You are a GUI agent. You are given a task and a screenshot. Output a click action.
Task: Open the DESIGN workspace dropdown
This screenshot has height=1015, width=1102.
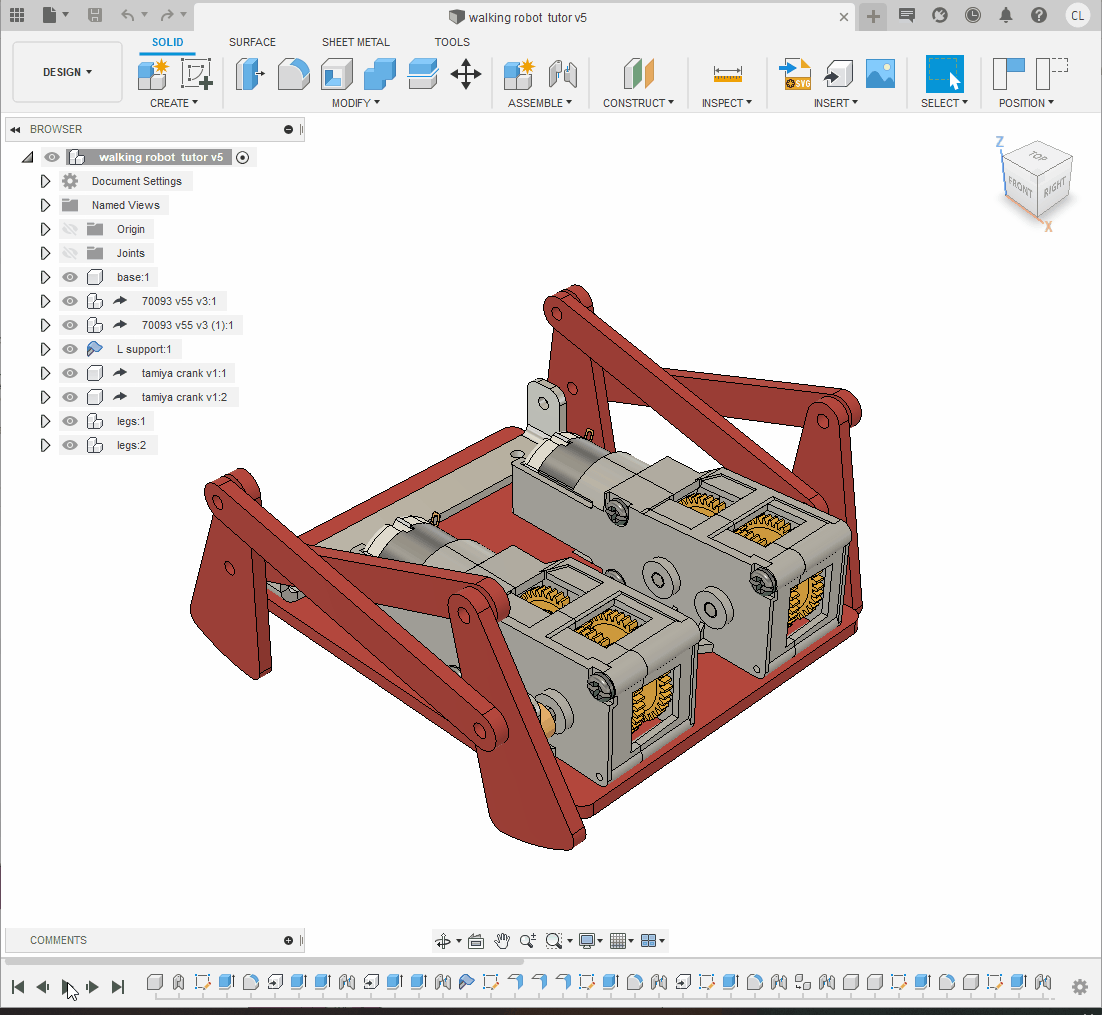tap(67, 72)
